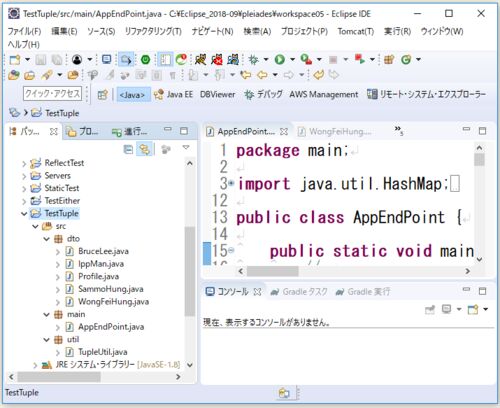Screen dimensions: 500x408
Task: Maximize the editor area panel
Action: pos(482,131)
